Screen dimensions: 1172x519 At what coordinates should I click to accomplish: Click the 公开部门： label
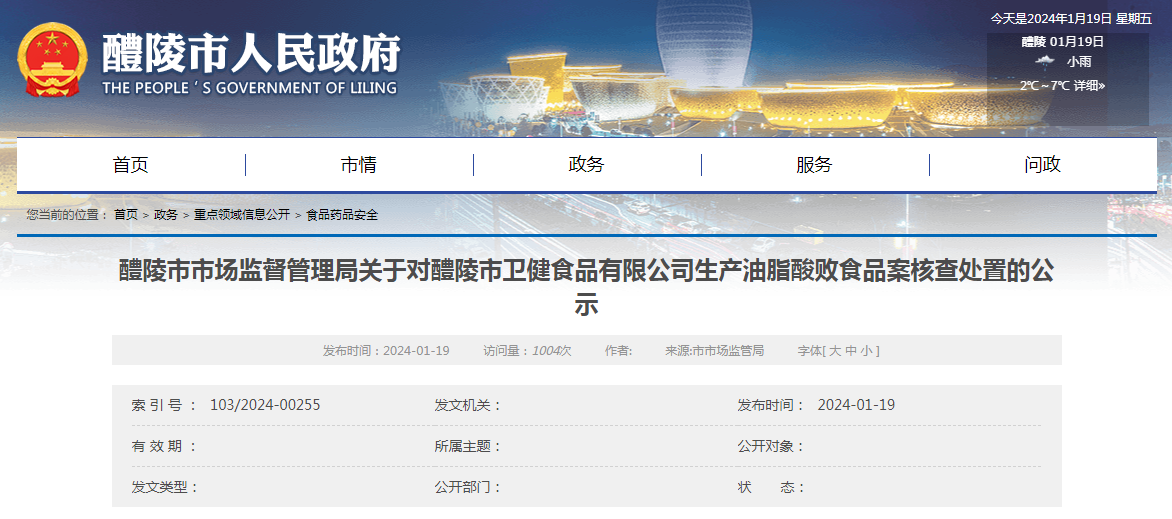pyautogui.click(x=468, y=488)
